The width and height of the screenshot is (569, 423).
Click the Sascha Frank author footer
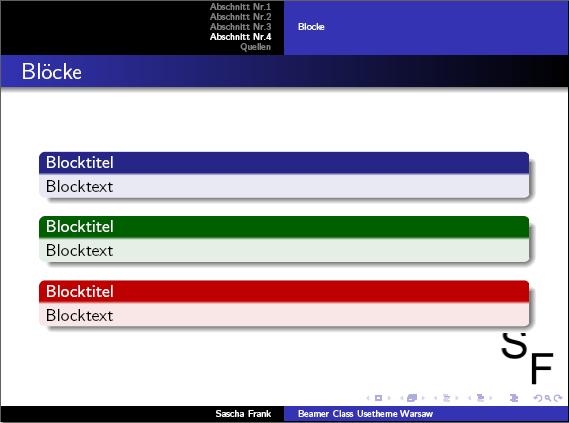(243, 414)
